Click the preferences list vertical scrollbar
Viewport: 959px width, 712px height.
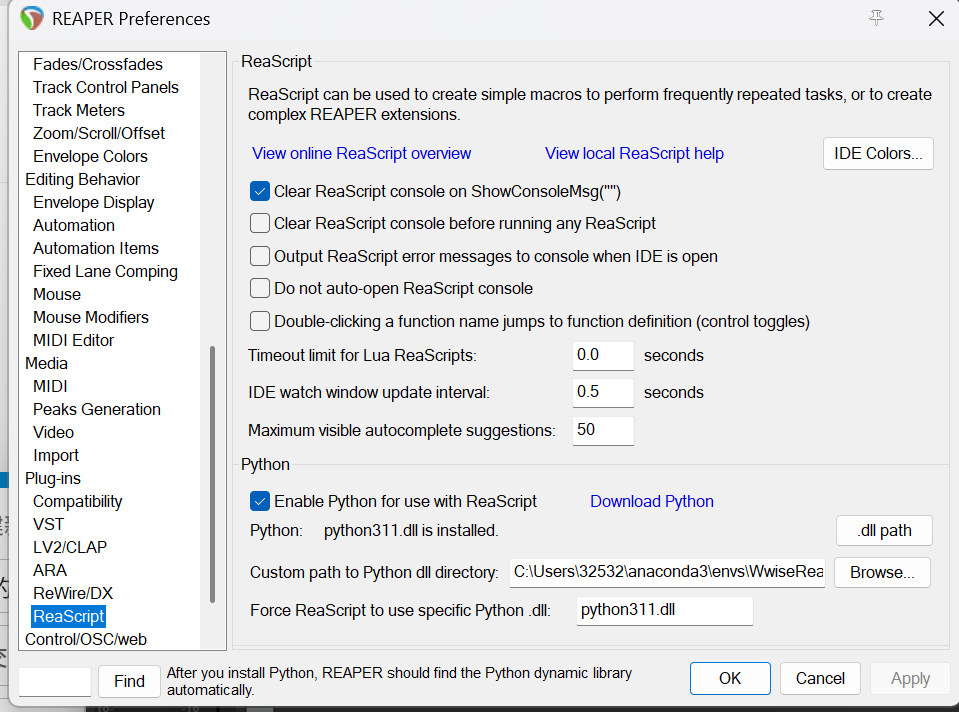pyautogui.click(x=212, y=474)
